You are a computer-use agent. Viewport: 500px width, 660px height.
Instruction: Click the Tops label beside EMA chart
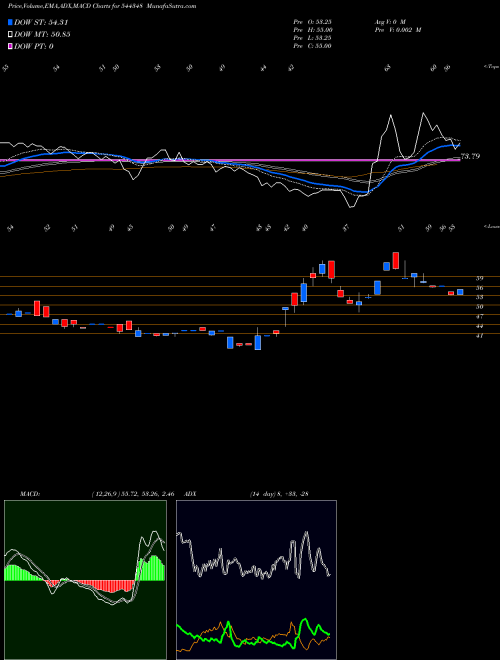(x=491, y=67)
